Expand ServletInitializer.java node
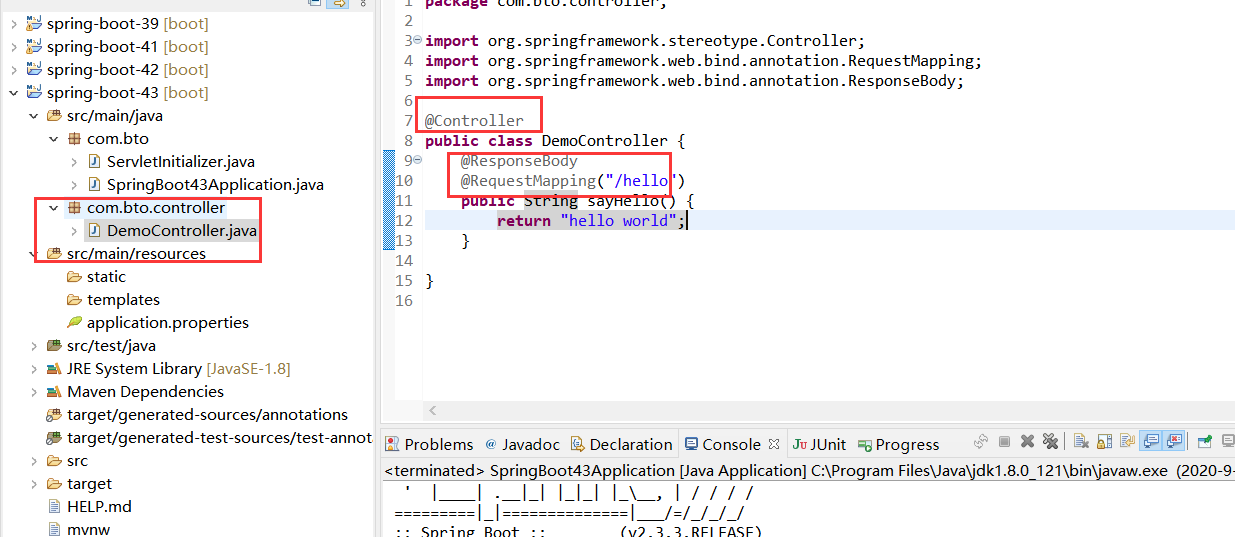Viewport: 1235px width, 537px height. [x=74, y=161]
